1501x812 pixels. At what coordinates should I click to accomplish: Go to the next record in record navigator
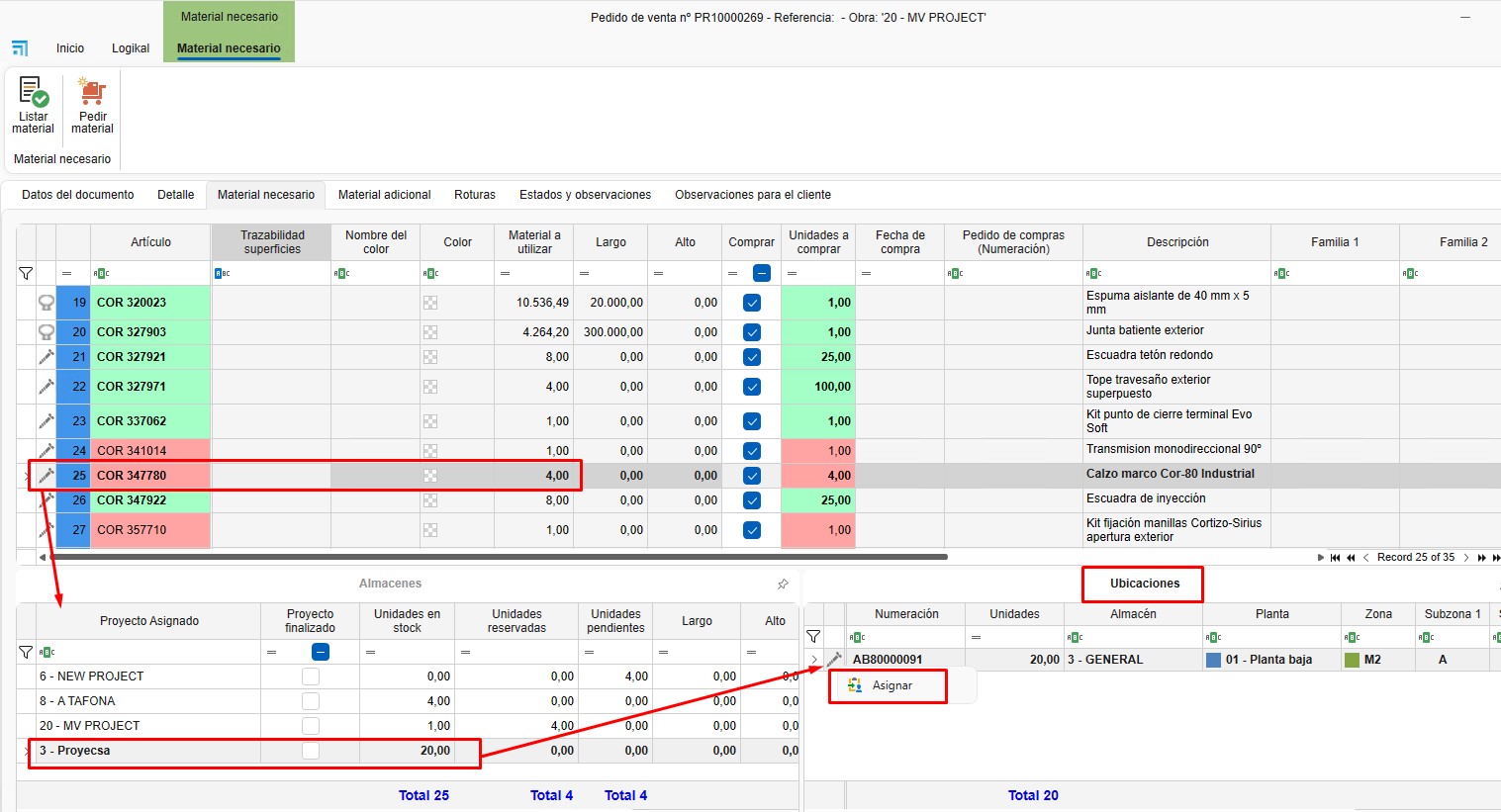1466,558
